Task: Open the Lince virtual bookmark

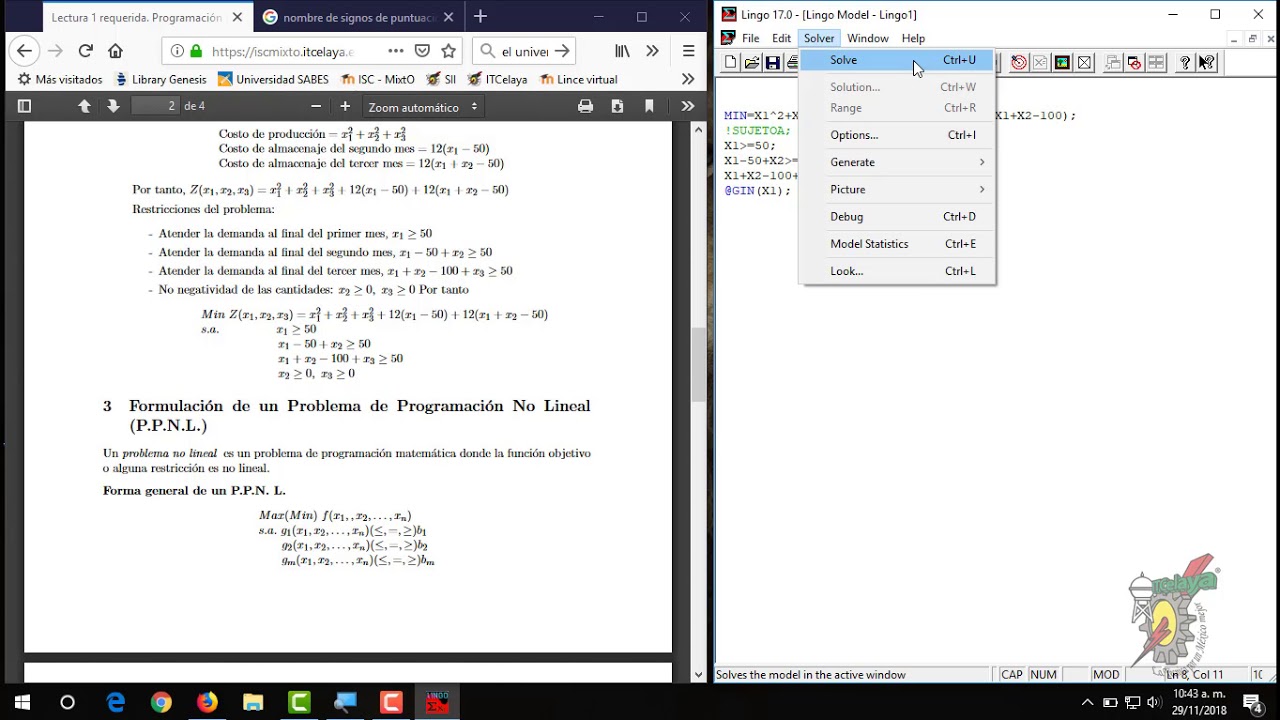Action: pyautogui.click(x=579, y=79)
